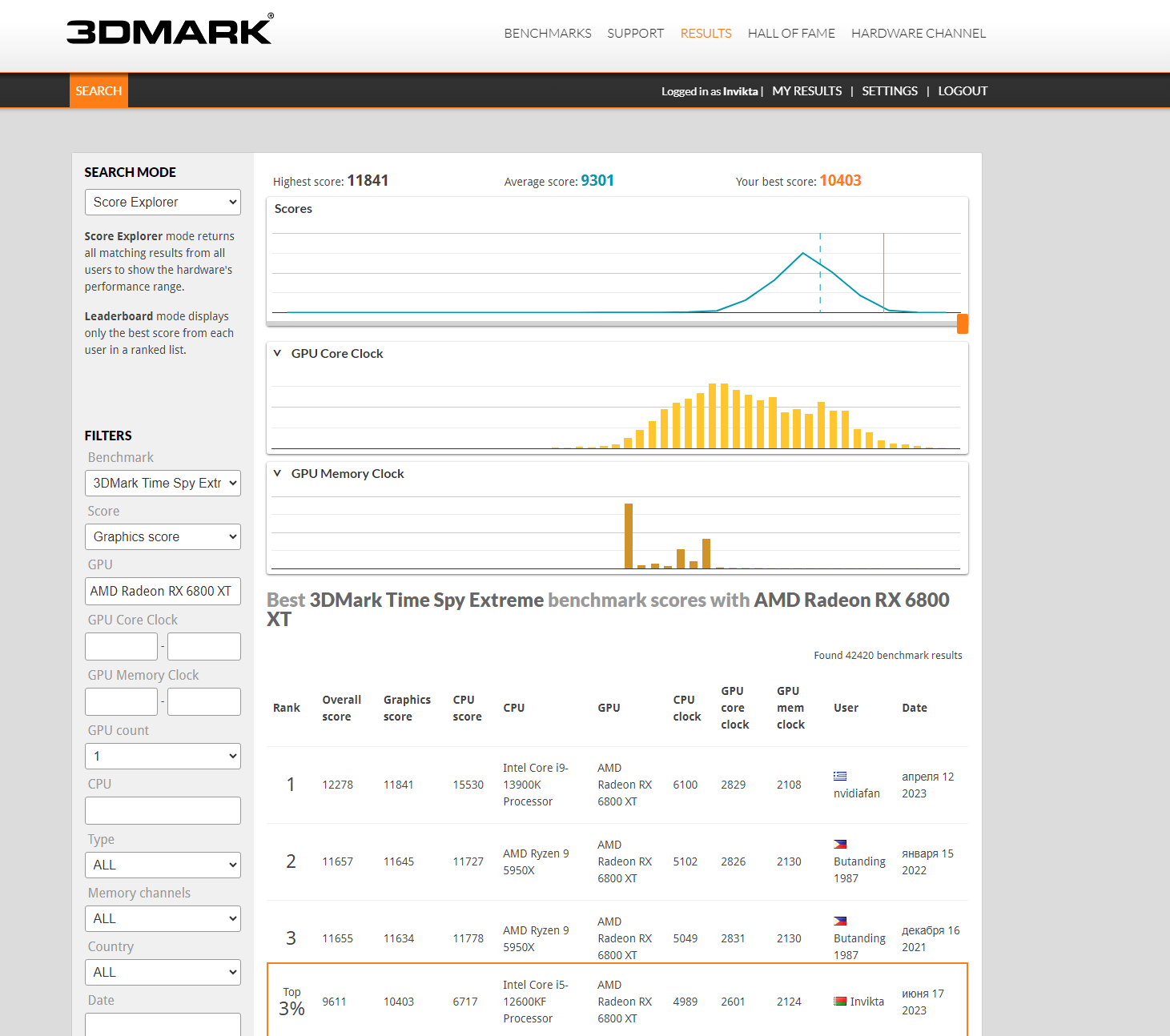1170x1036 pixels.
Task: Open the Score type dropdown
Action: point(163,536)
